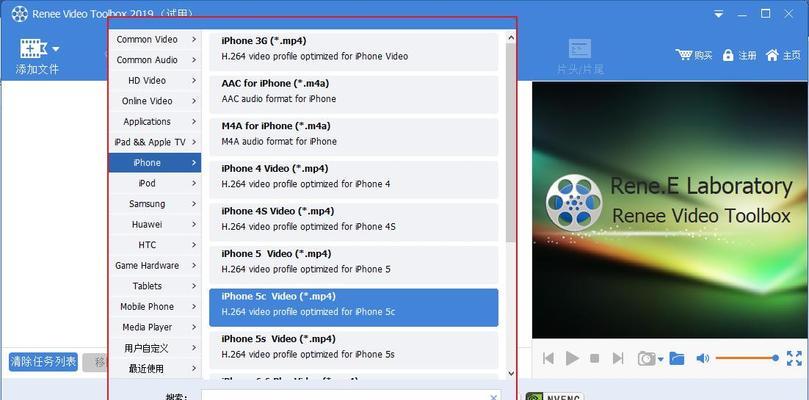Screen dimensions: 809x400
Task: Choose iPhone 5 Video (*.mp4) format
Action: (353, 265)
